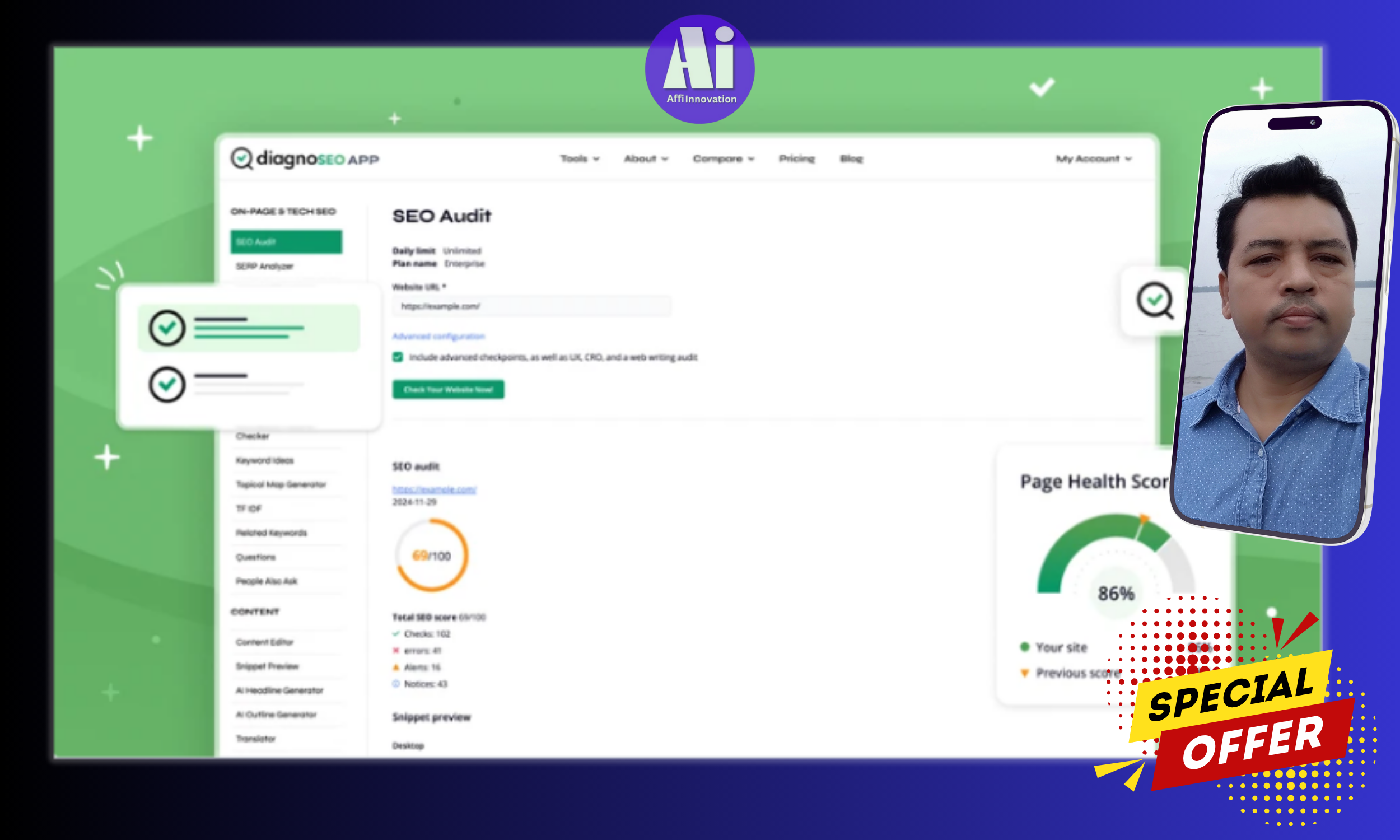
Task: Click the second checklist card checkmark
Action: coord(167,385)
